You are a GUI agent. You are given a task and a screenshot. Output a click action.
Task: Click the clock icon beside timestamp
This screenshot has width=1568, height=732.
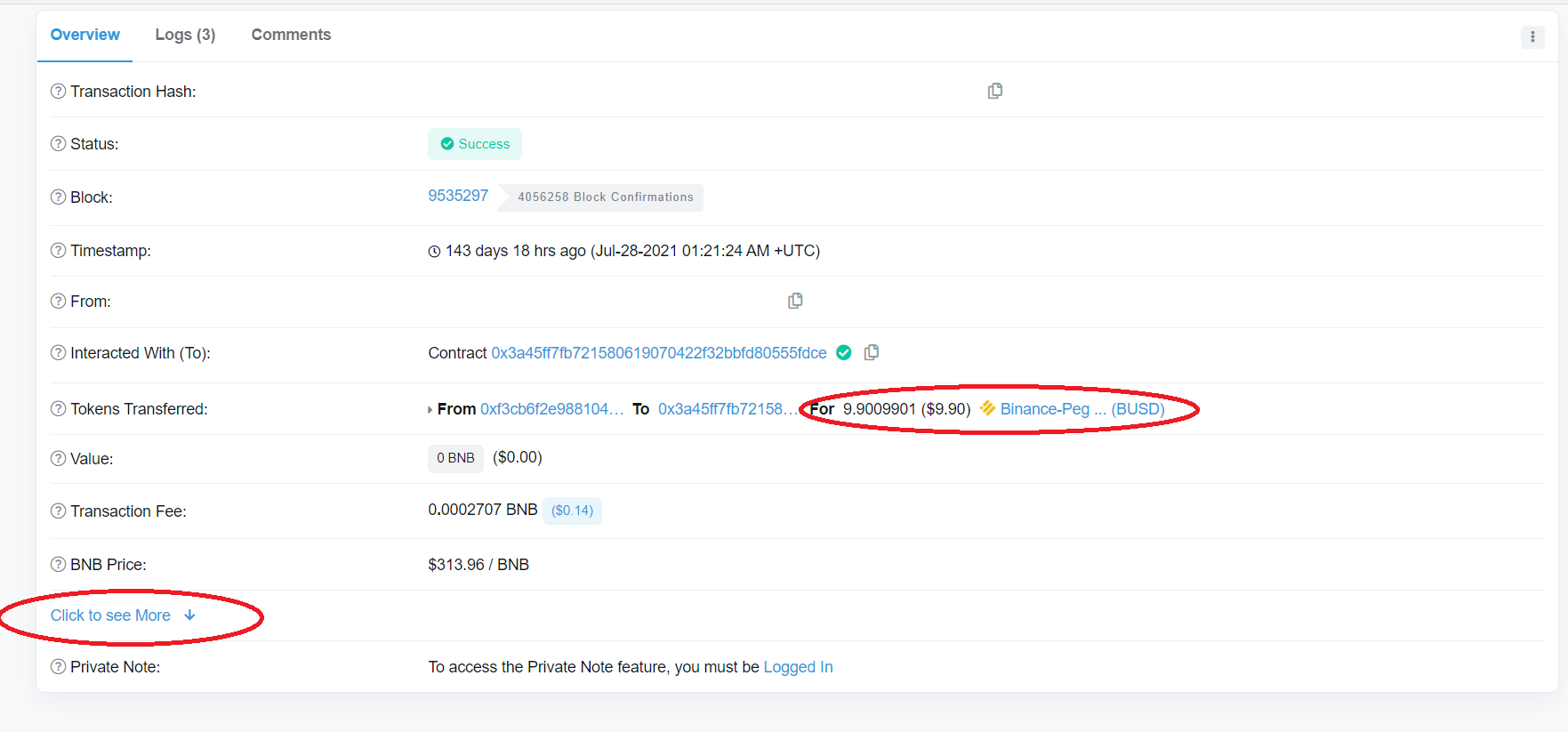(x=434, y=252)
